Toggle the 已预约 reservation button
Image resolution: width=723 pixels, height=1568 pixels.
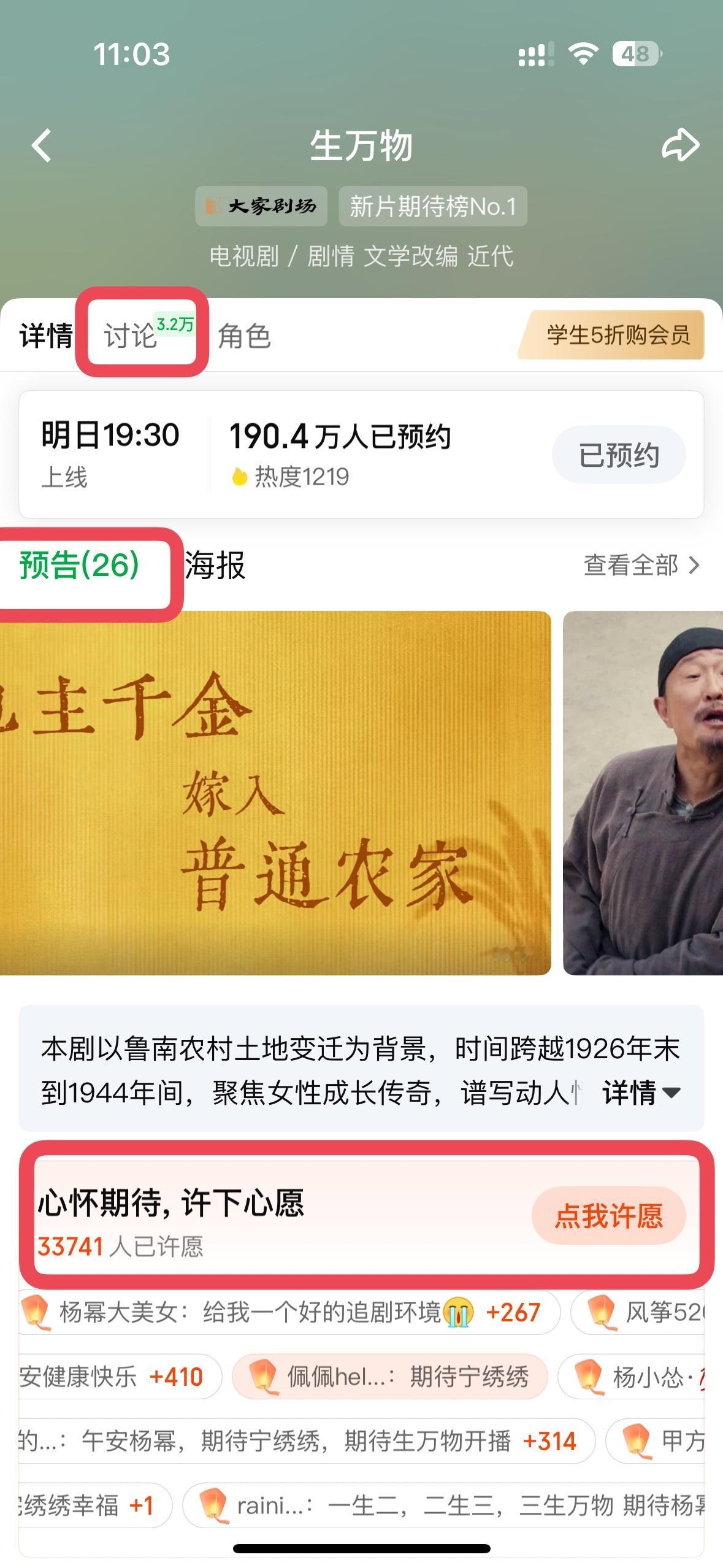click(x=619, y=455)
